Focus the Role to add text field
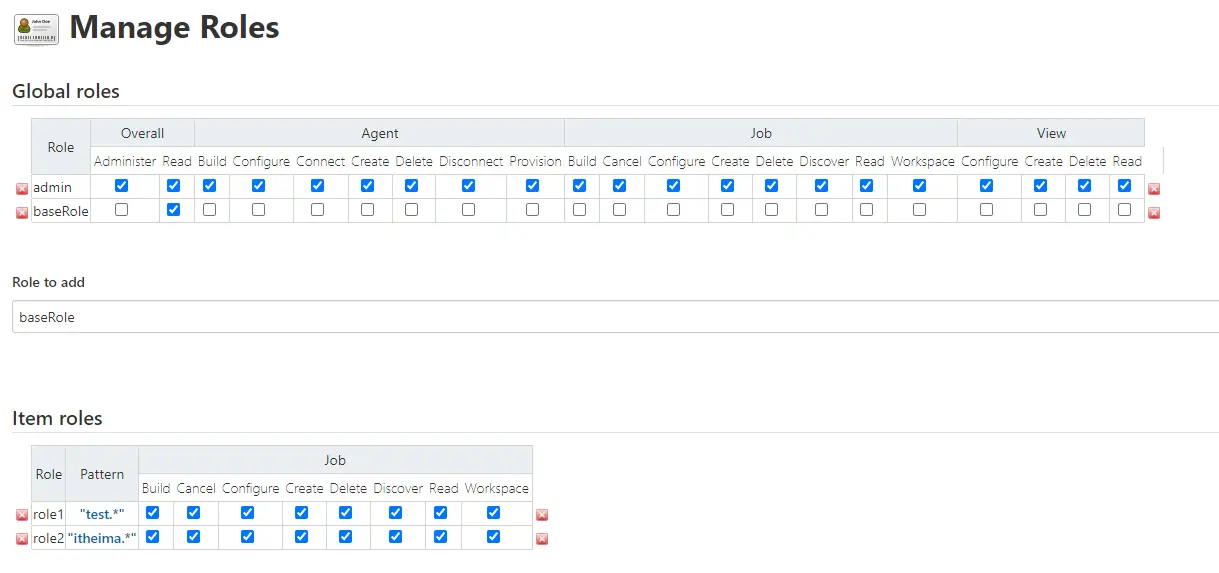The width and height of the screenshot is (1219, 573). (x=615, y=317)
